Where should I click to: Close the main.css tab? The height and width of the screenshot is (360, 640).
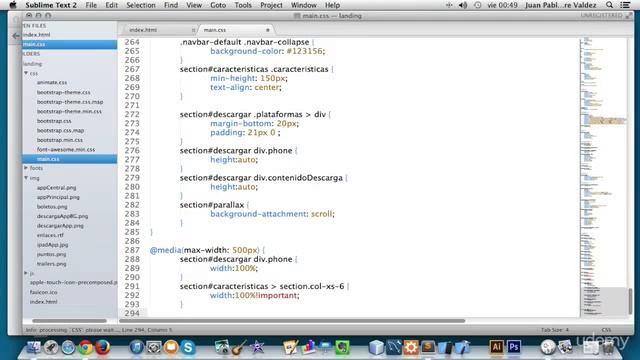coord(268,30)
